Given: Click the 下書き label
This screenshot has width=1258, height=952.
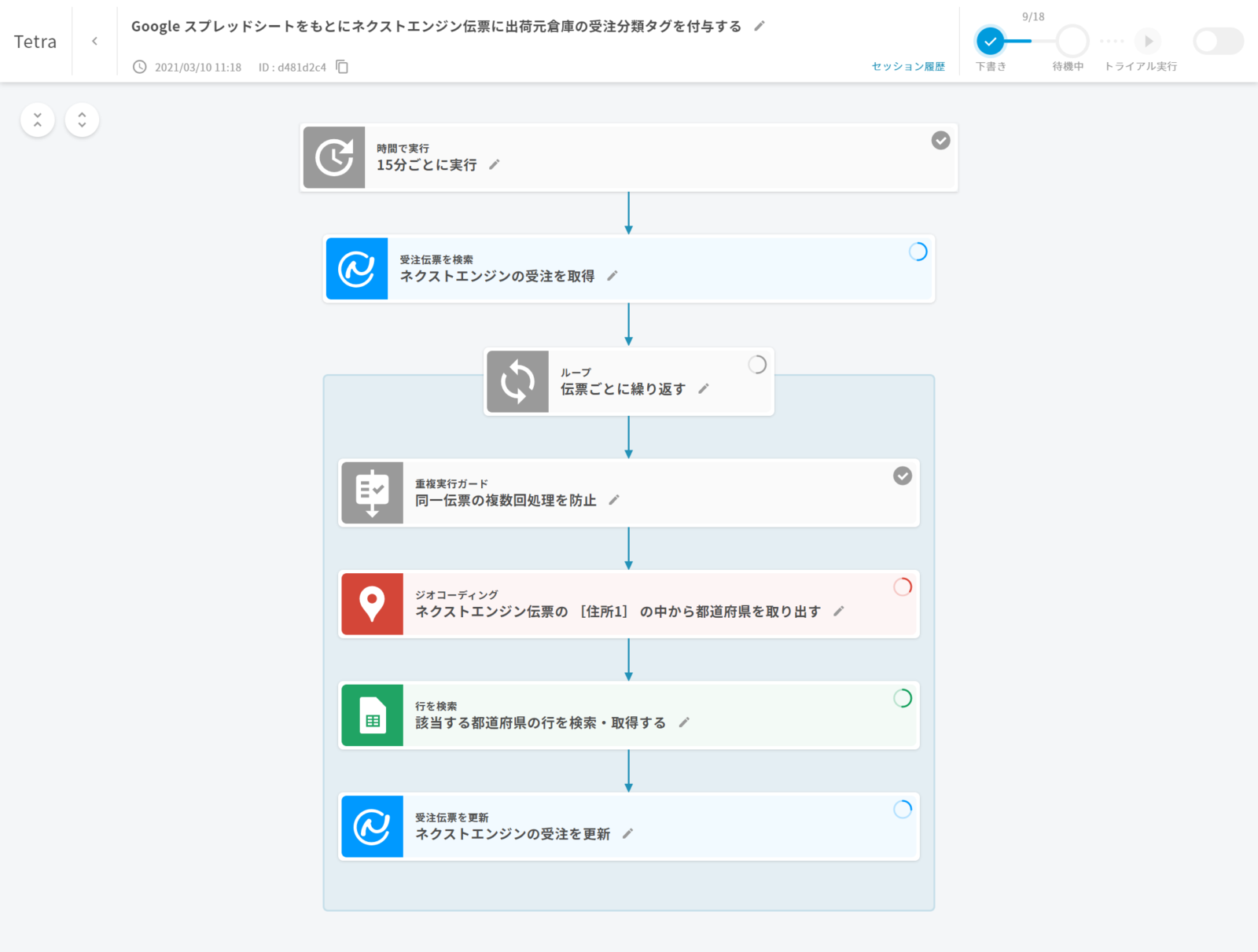Looking at the screenshot, I should [x=991, y=67].
